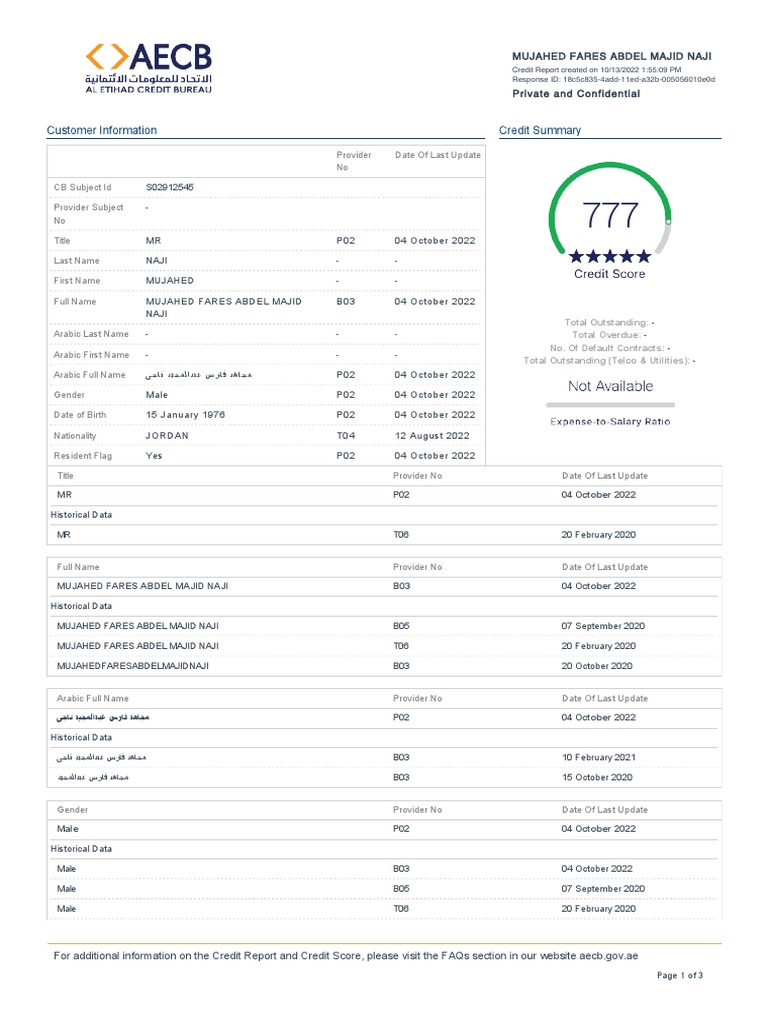Click the five-star rating under the score

click(609, 256)
